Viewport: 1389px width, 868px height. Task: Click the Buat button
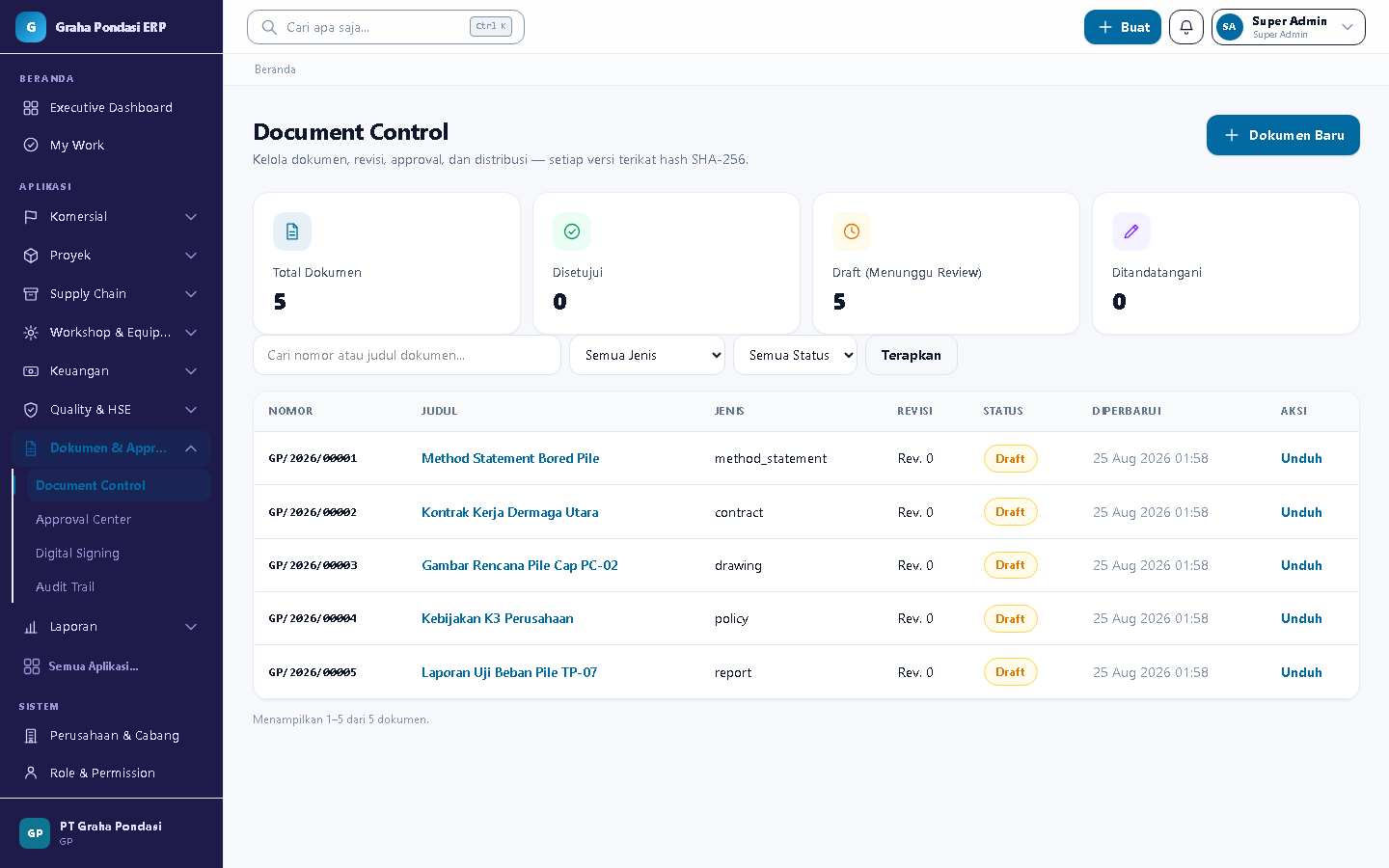point(1123,27)
